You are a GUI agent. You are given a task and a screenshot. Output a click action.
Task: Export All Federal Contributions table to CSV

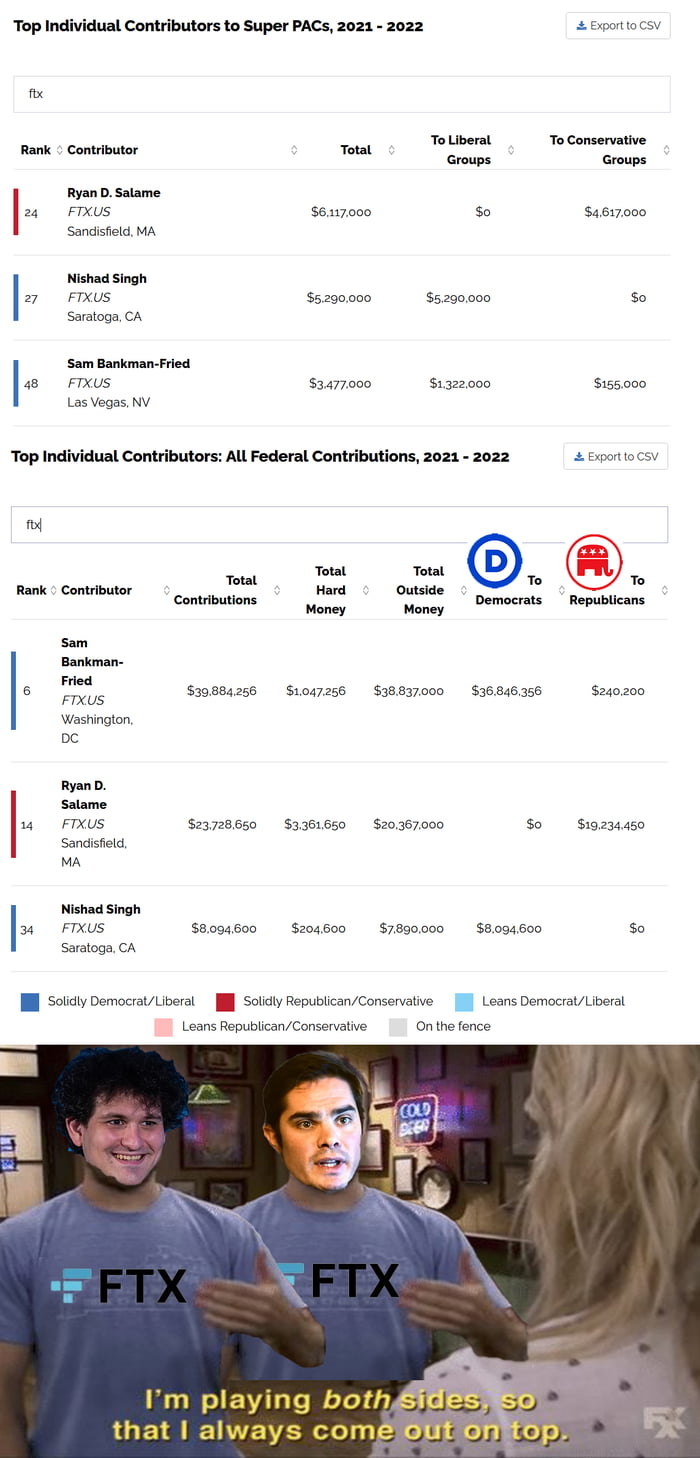[616, 457]
